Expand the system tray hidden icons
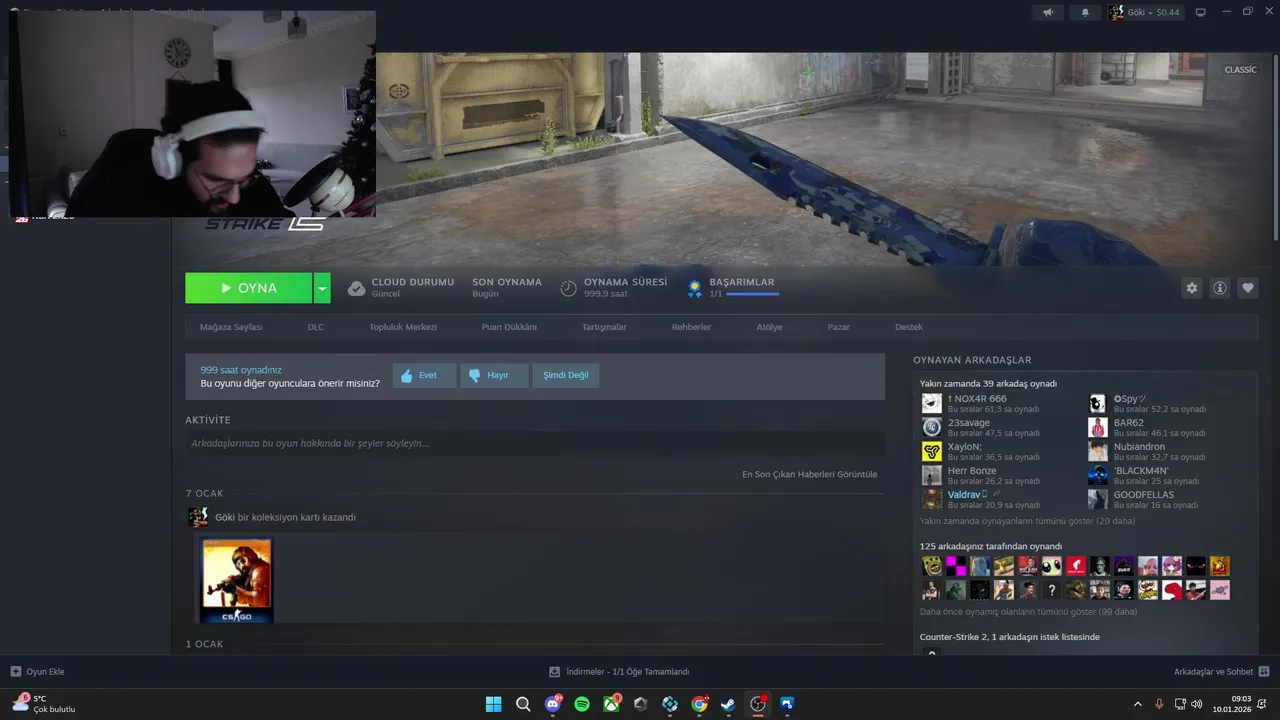Viewport: 1280px width, 720px height. [x=1137, y=704]
